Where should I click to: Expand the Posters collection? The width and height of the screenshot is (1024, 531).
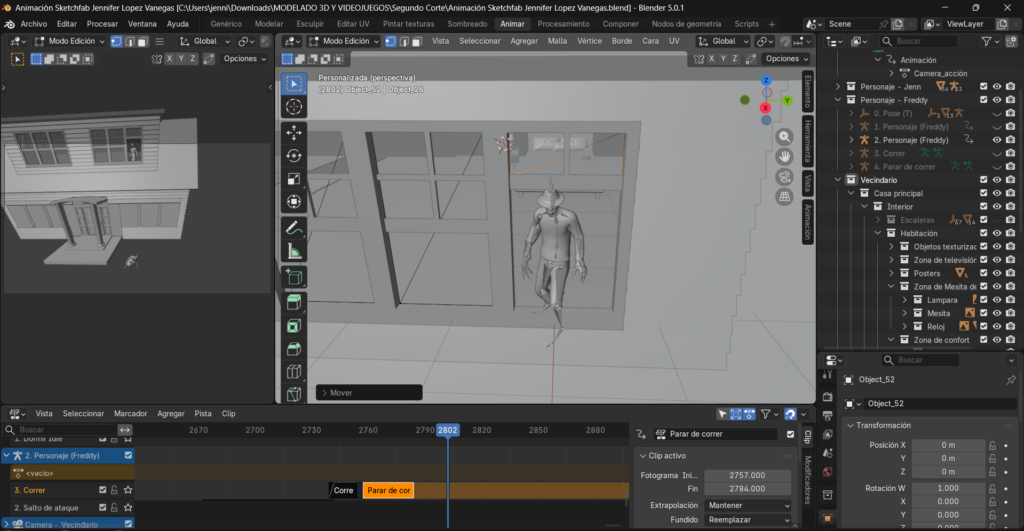click(891, 273)
